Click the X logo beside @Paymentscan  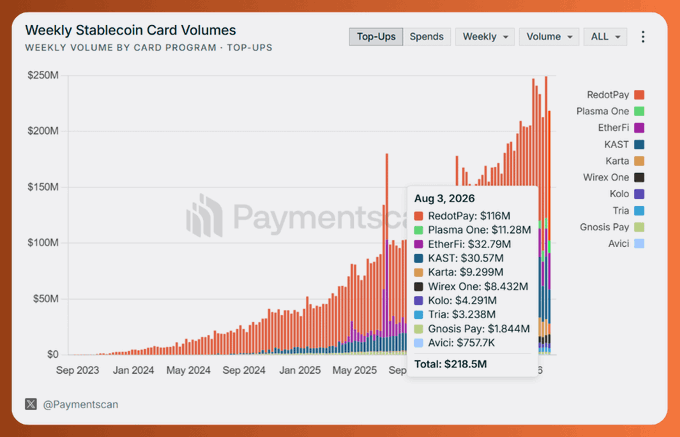point(31,404)
